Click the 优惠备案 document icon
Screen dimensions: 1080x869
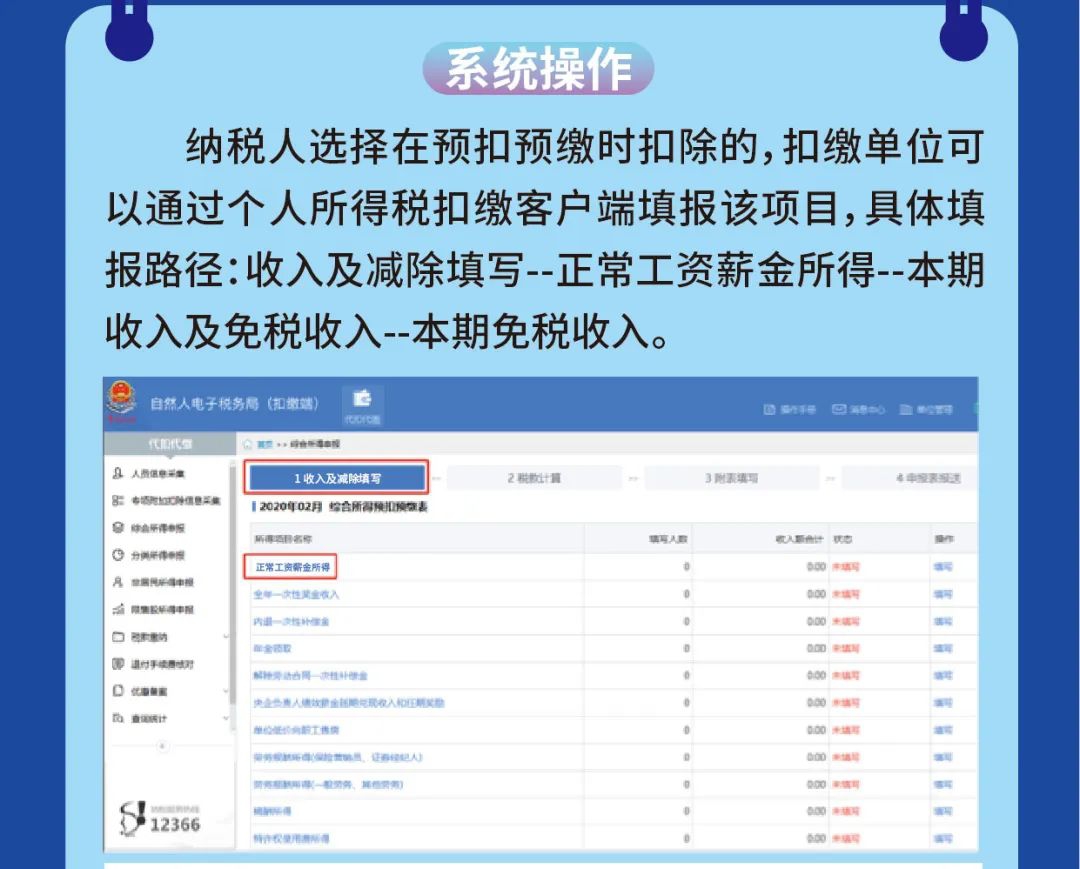(118, 691)
